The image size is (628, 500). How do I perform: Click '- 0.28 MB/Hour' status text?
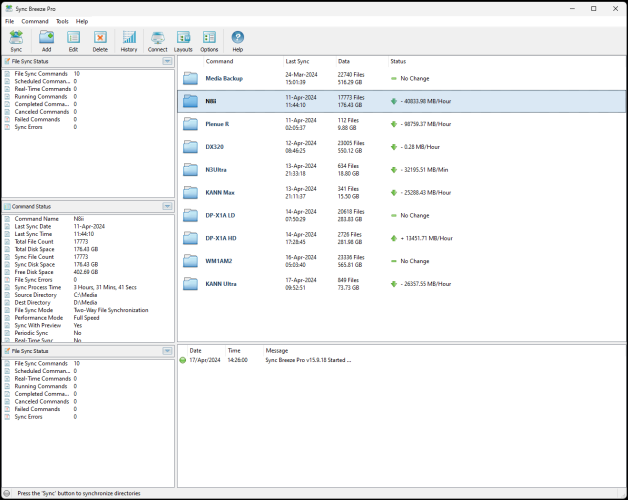pyautogui.click(x=420, y=147)
